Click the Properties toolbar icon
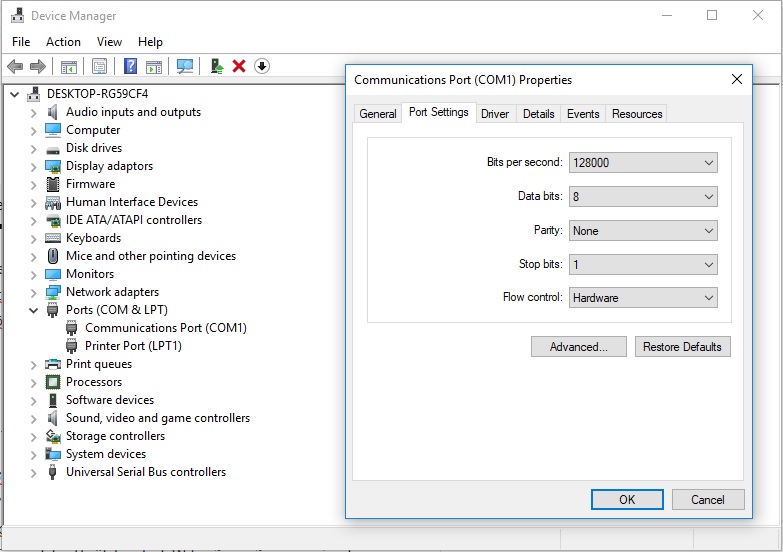 [99, 66]
